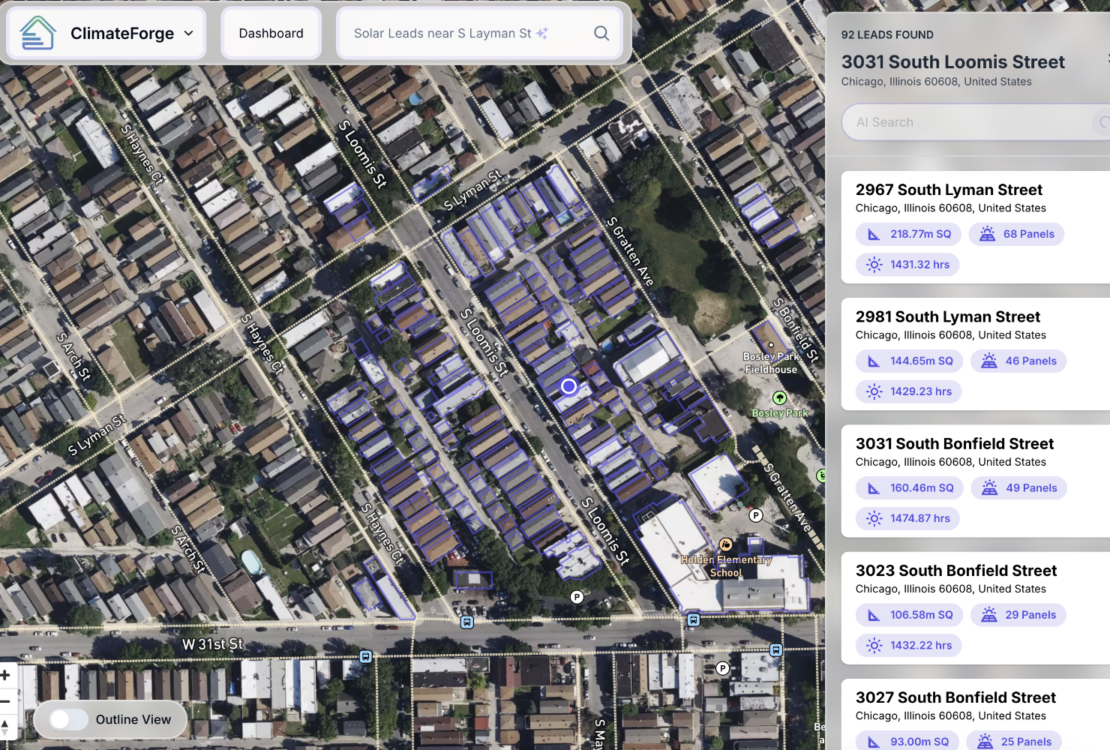Type in the AI Search field
This screenshot has width=1110, height=750.
pos(965,122)
